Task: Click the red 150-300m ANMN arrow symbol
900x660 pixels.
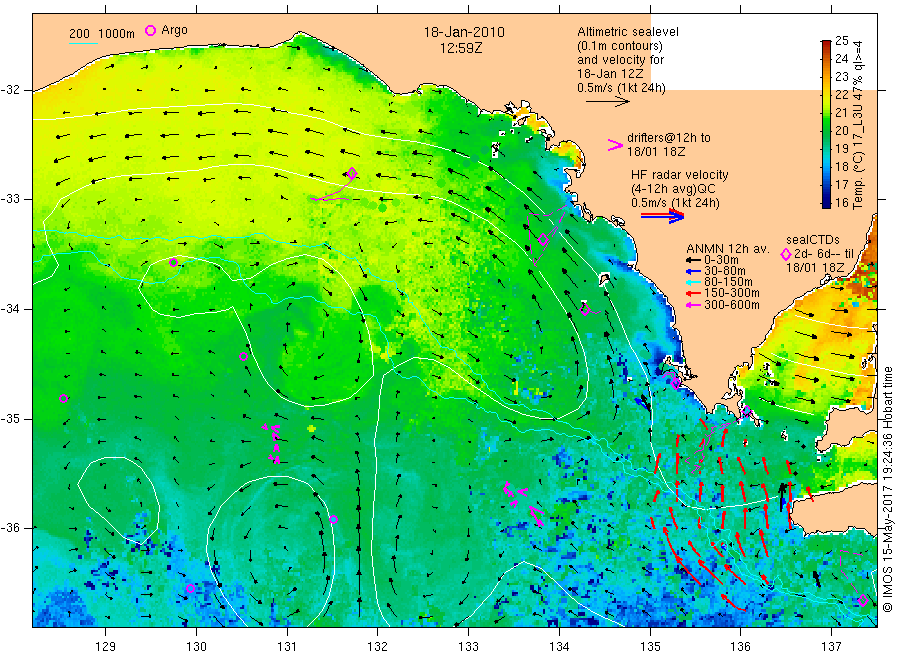Action: pos(693,293)
